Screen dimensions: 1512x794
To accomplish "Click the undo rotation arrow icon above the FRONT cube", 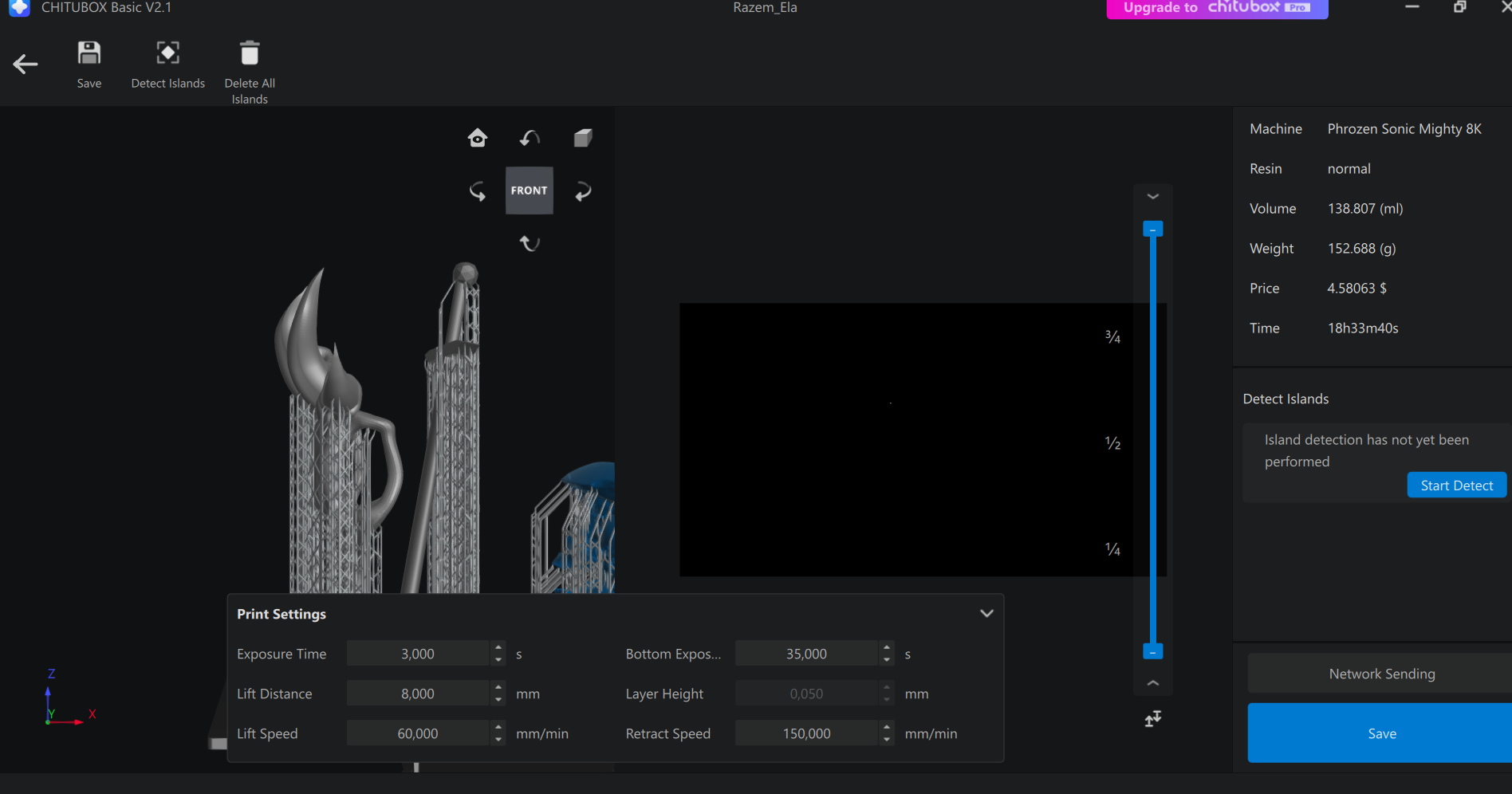I will click(x=530, y=139).
